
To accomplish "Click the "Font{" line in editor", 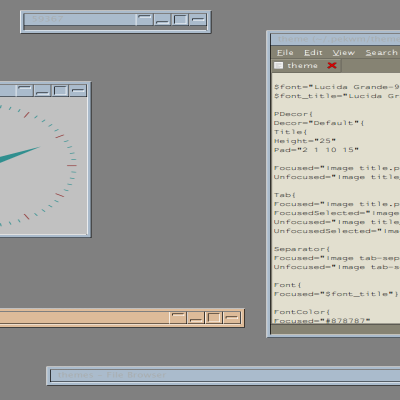I will tap(287, 285).
